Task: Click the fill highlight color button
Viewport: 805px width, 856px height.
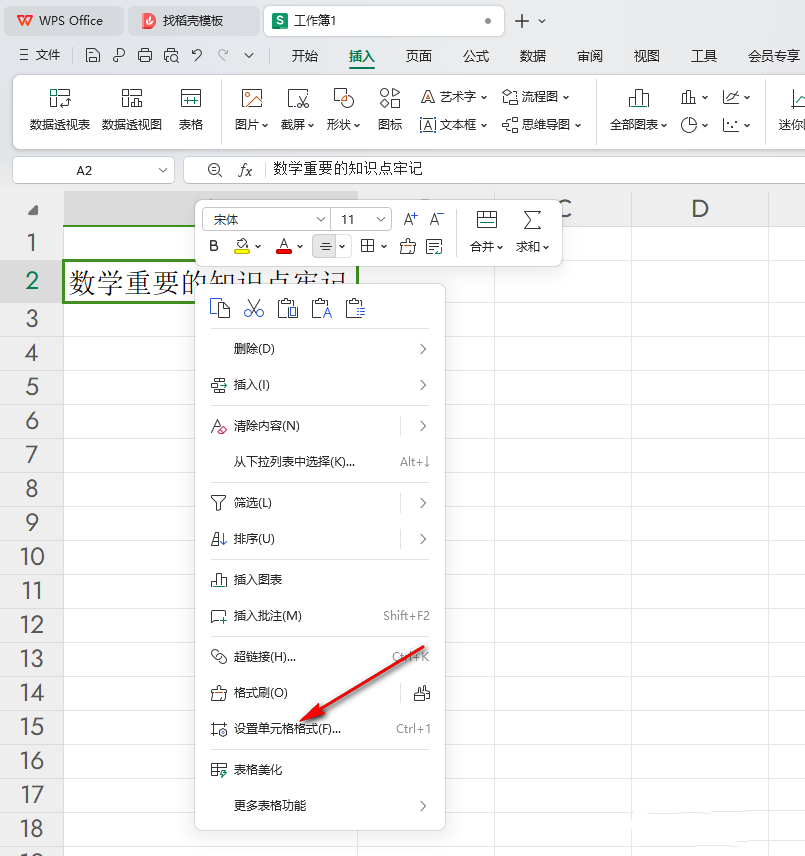Action: [x=242, y=247]
